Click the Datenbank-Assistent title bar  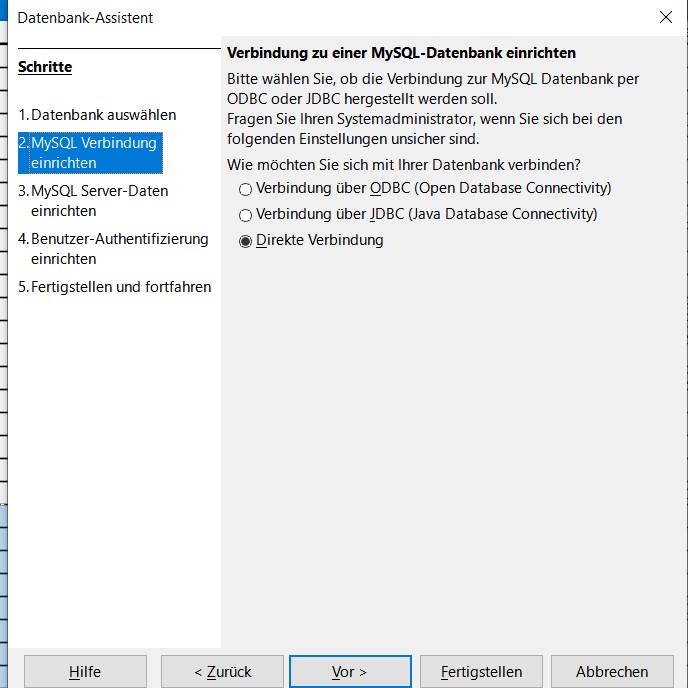coord(300,17)
